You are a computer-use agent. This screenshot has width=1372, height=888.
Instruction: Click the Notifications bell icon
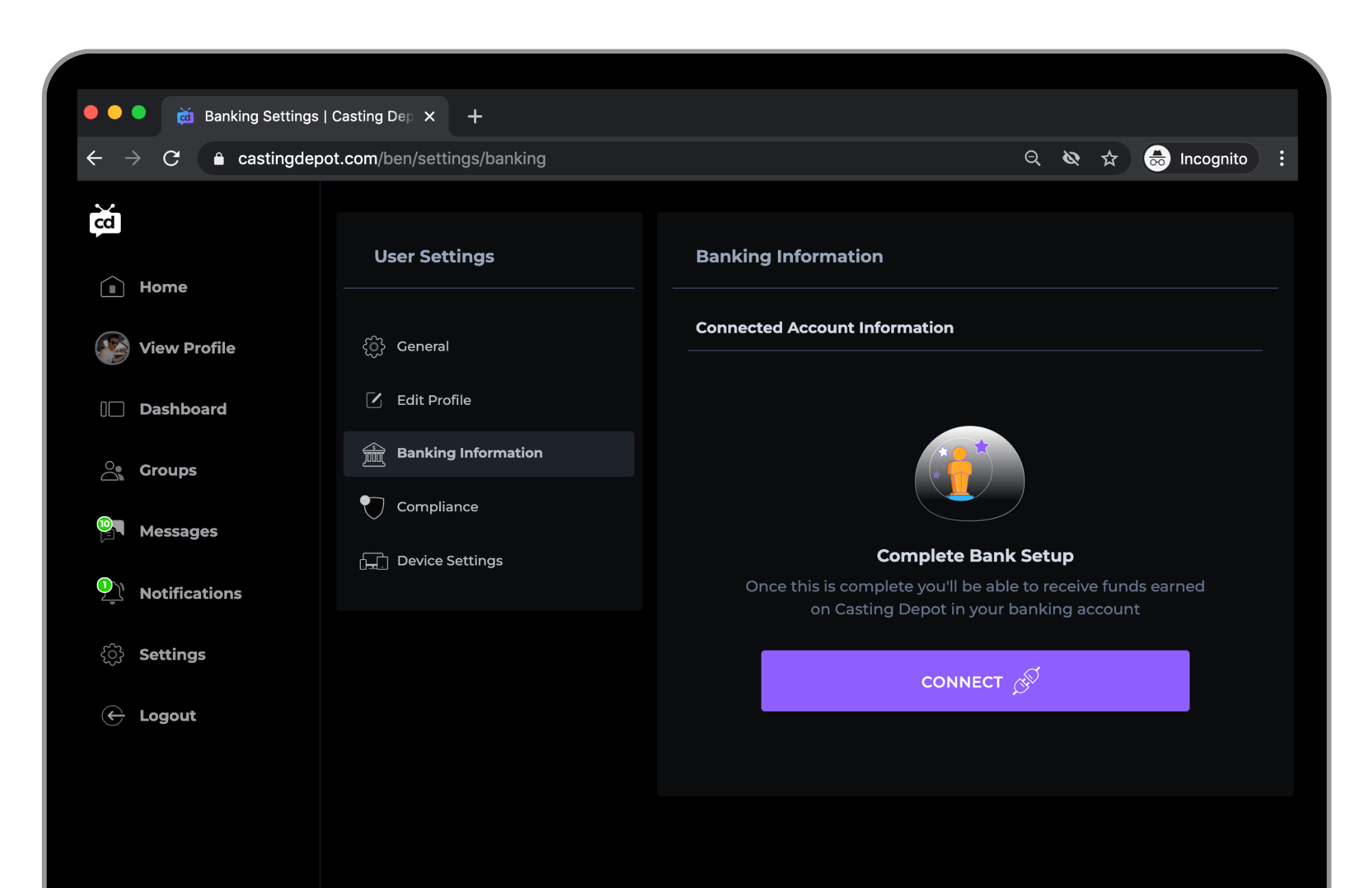[x=111, y=592]
